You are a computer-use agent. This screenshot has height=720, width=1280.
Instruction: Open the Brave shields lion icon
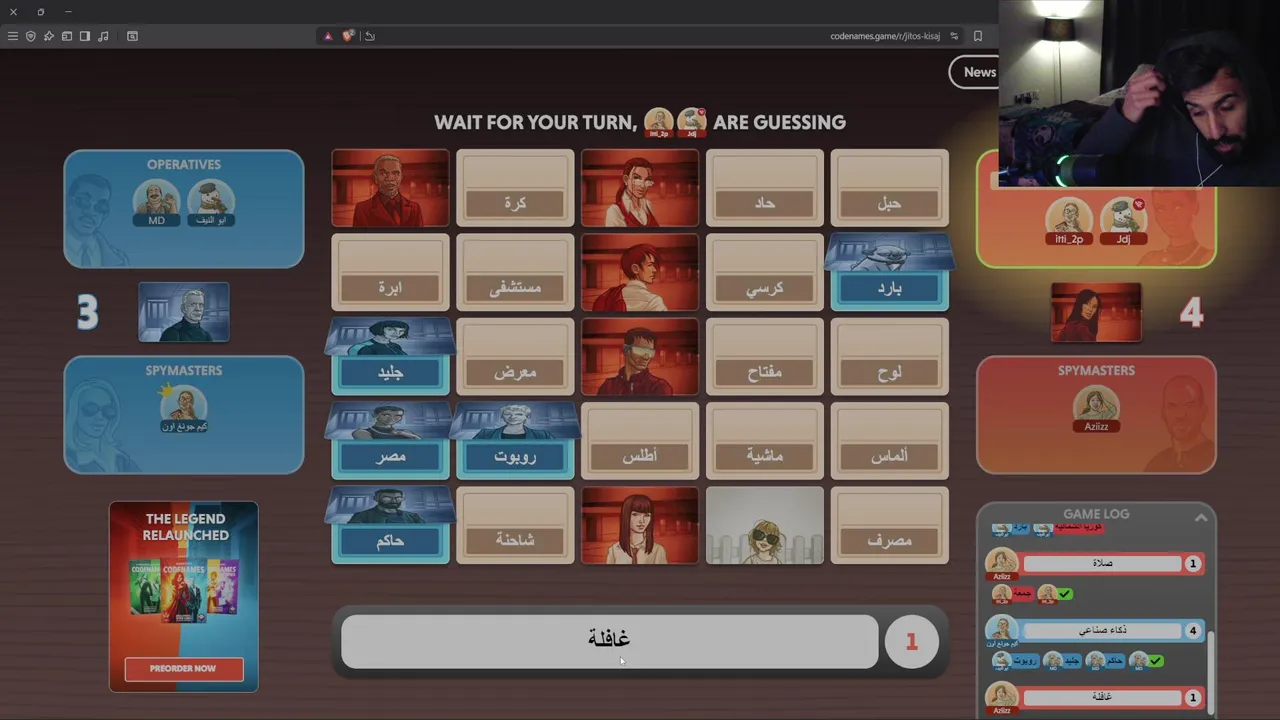348,36
